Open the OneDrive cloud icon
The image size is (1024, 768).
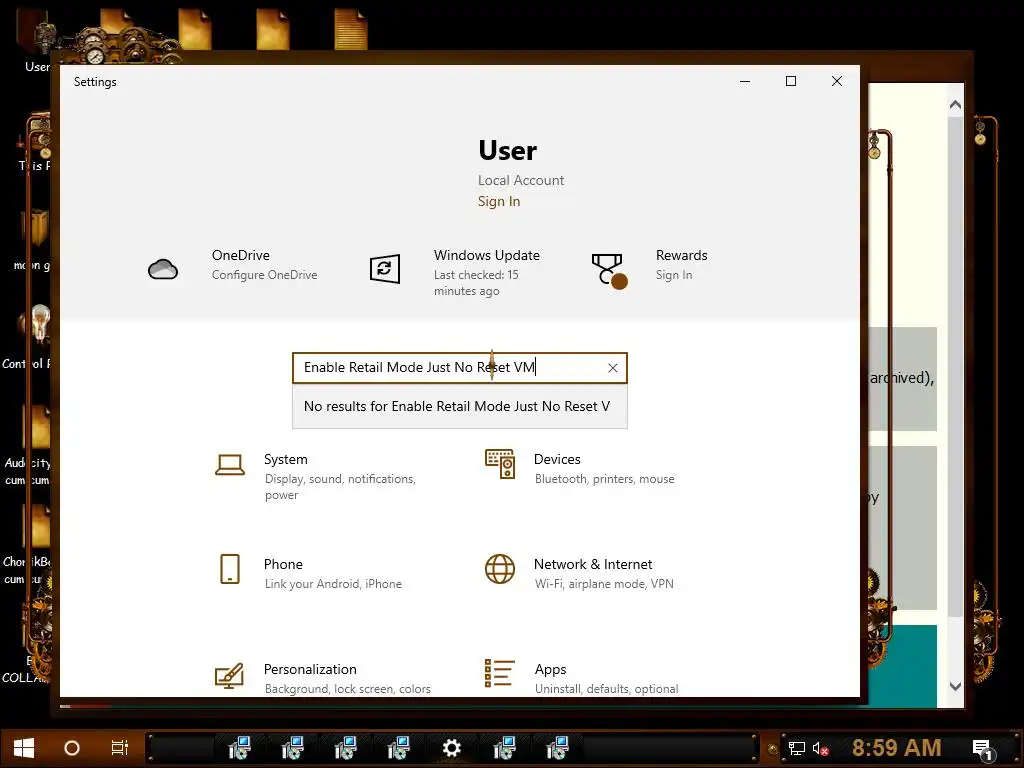(x=163, y=269)
